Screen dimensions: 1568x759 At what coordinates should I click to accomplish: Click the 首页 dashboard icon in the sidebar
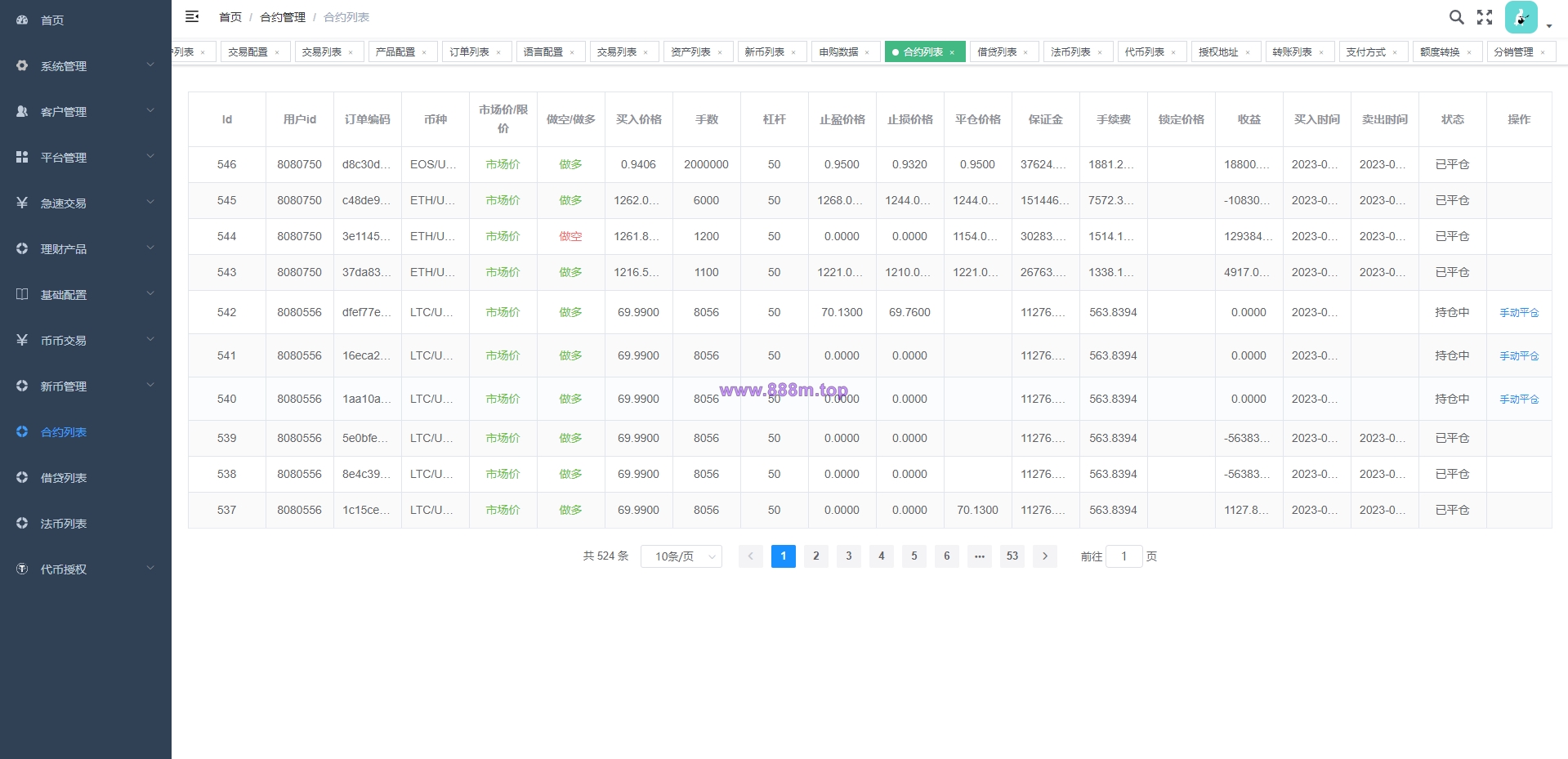[x=22, y=20]
